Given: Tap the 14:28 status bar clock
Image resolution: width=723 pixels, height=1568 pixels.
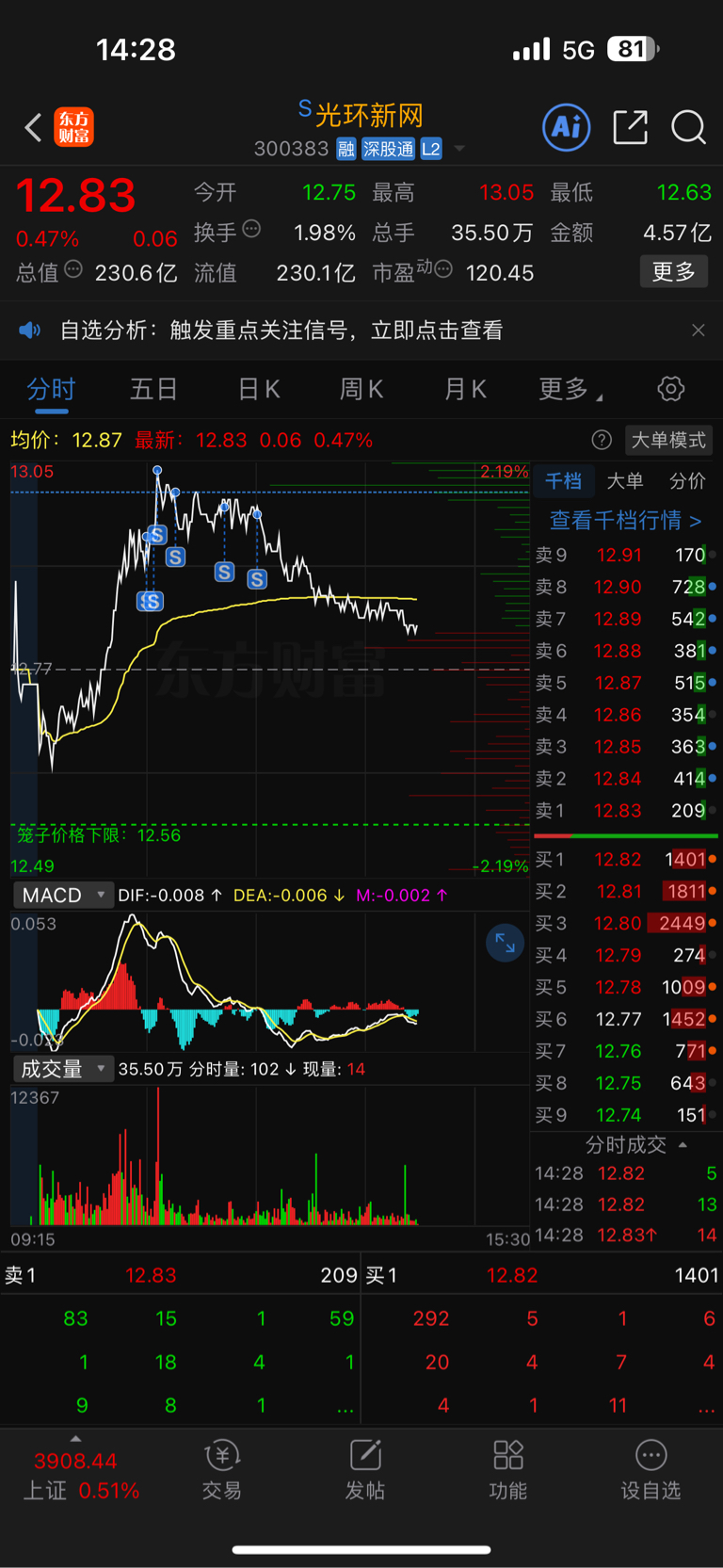Looking at the screenshot, I should [x=136, y=49].
